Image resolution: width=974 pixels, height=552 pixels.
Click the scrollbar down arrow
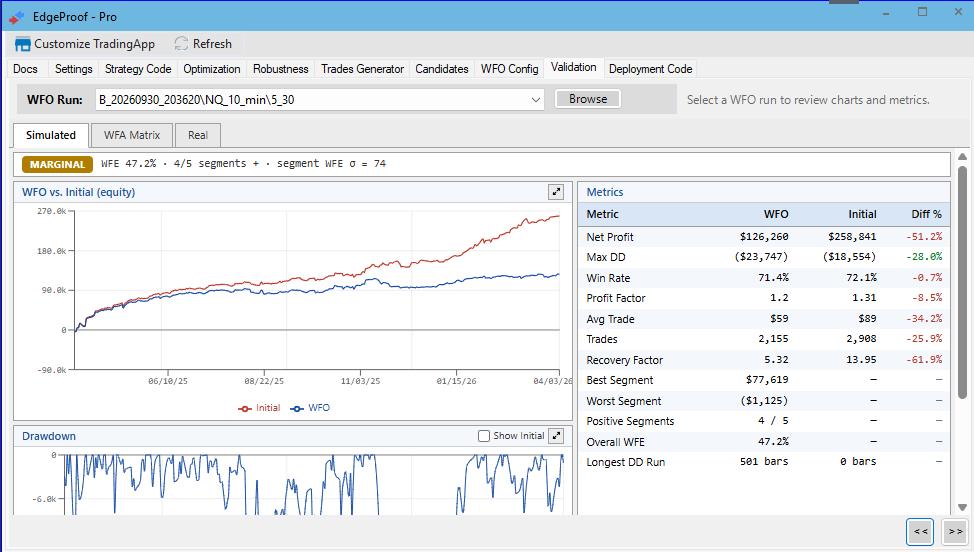pos(962,507)
